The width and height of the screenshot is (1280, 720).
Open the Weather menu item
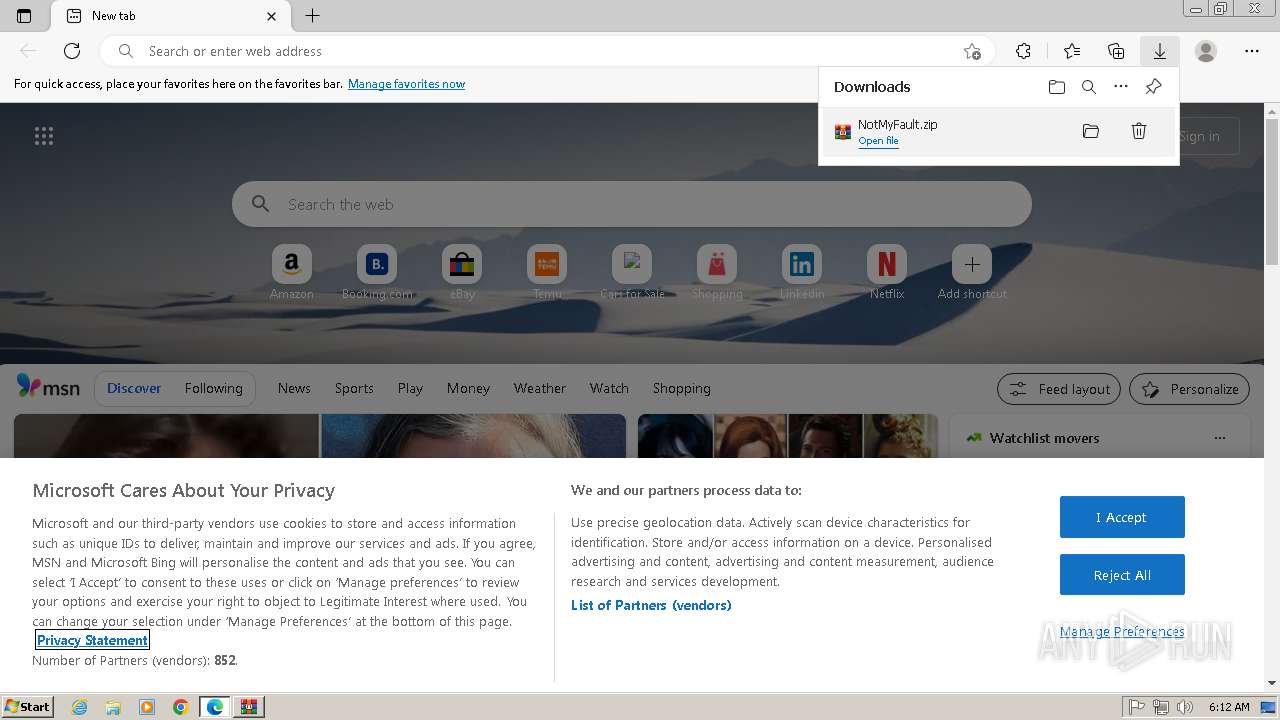539,388
